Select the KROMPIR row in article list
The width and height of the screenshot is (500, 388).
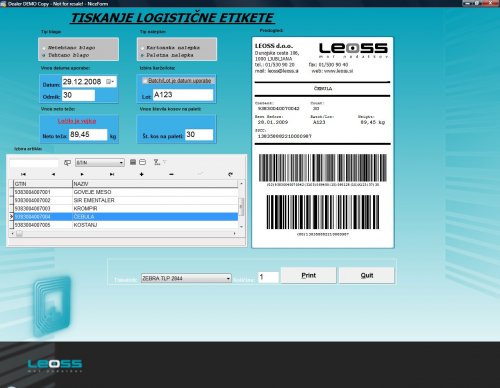pos(126,209)
